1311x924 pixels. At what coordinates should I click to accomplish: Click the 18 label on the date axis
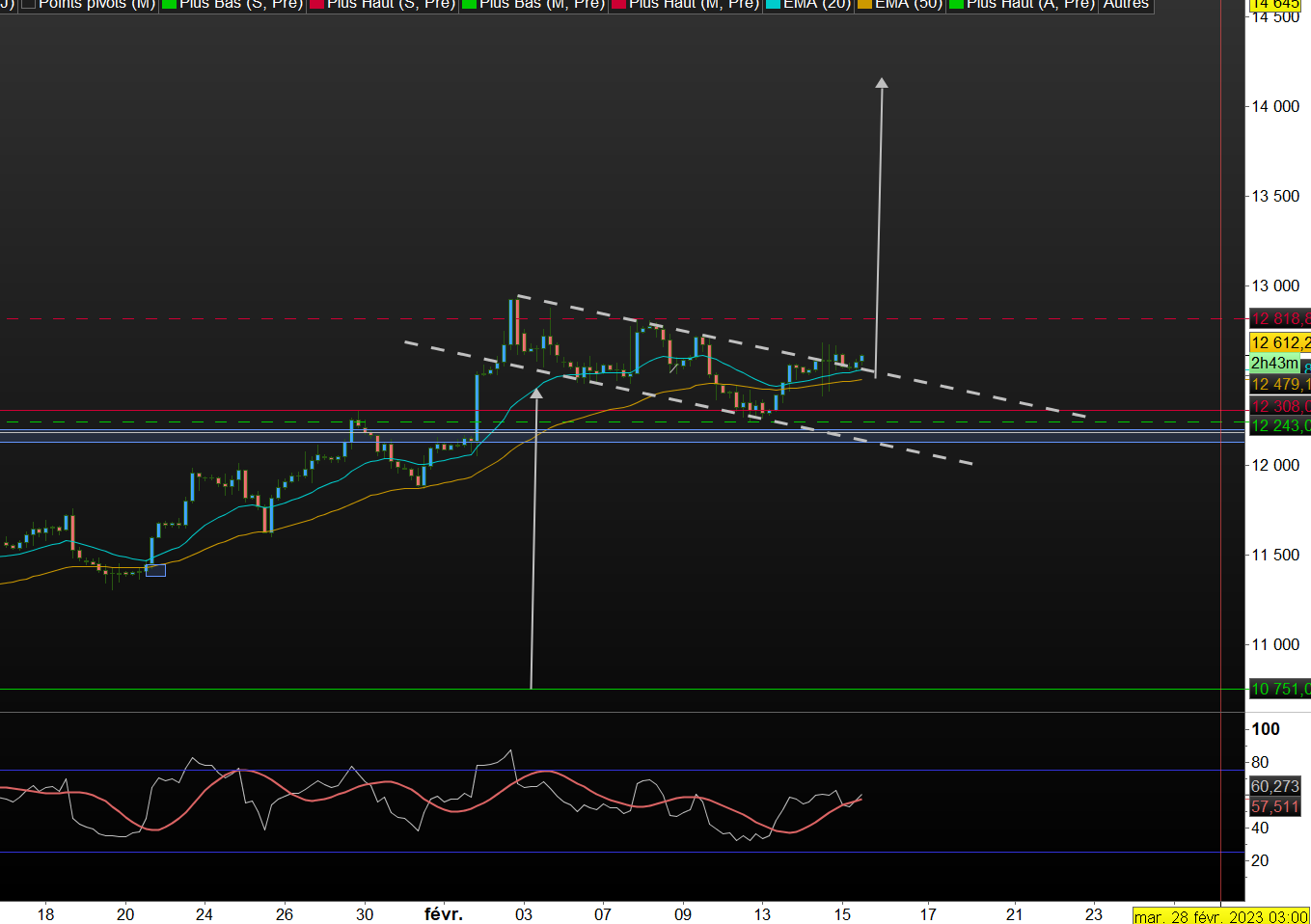[45, 914]
